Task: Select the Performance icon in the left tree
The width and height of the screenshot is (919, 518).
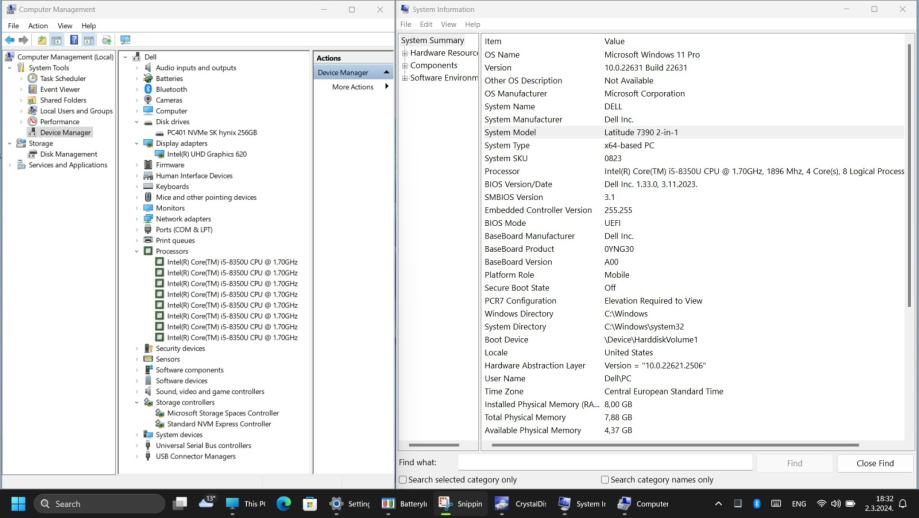Action: tap(32, 121)
